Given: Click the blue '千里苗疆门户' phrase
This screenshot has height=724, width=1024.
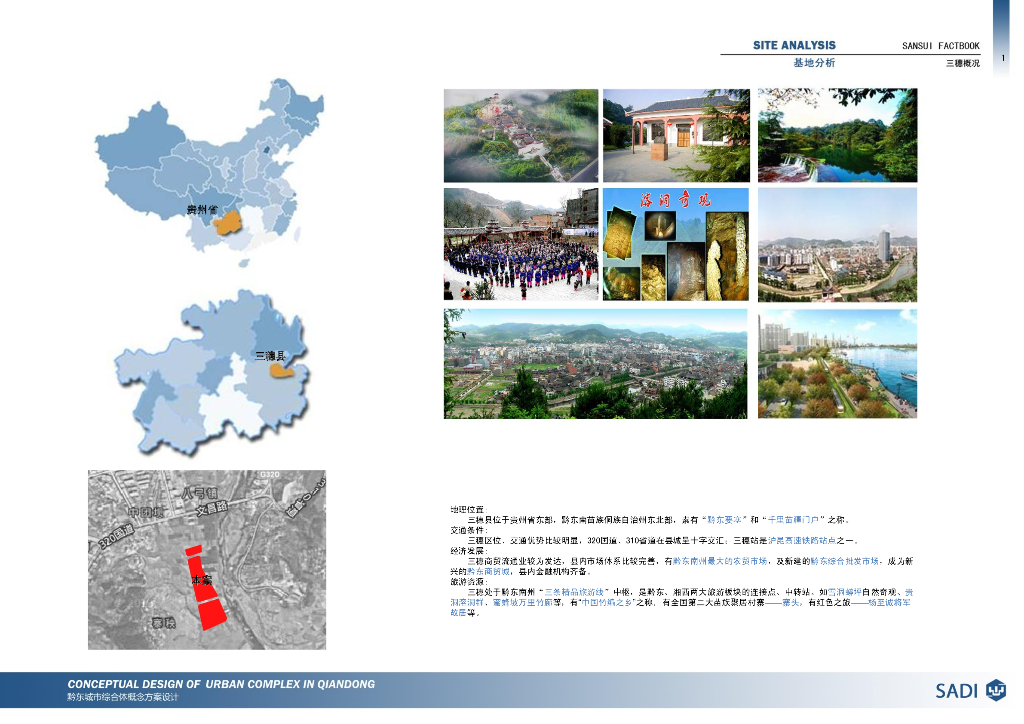Looking at the screenshot, I should [792, 520].
